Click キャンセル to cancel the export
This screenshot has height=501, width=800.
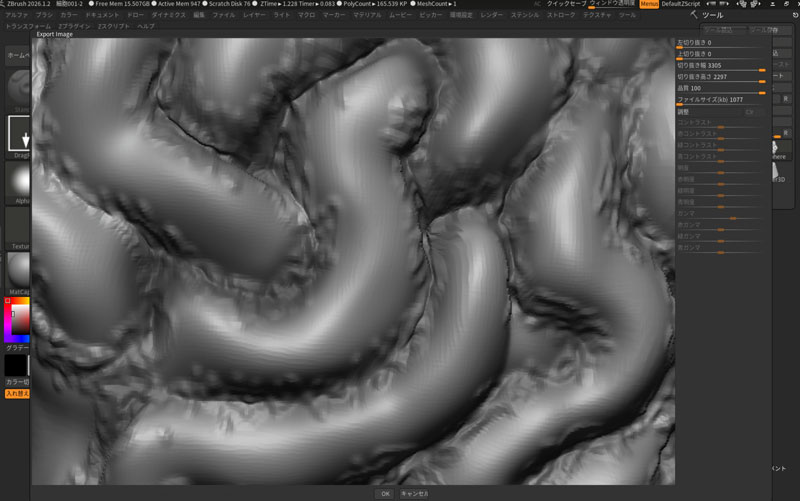(x=414, y=493)
